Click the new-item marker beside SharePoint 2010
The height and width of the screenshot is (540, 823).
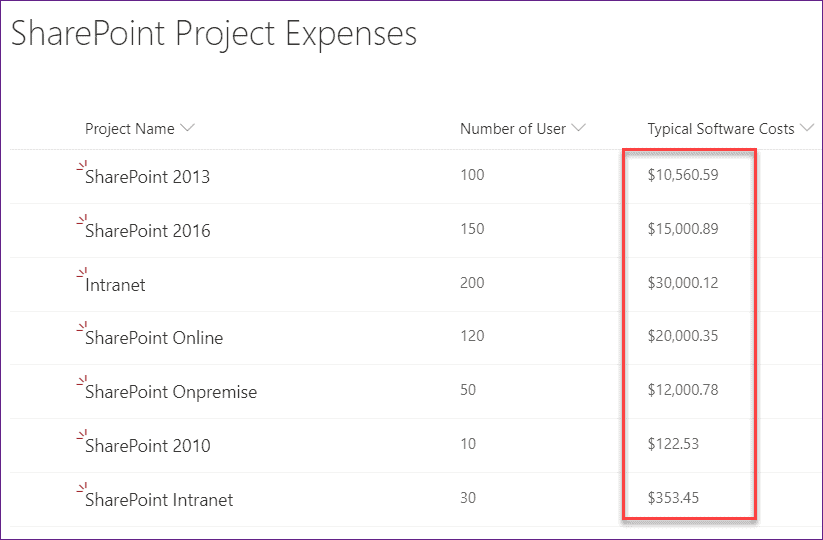[x=82, y=435]
